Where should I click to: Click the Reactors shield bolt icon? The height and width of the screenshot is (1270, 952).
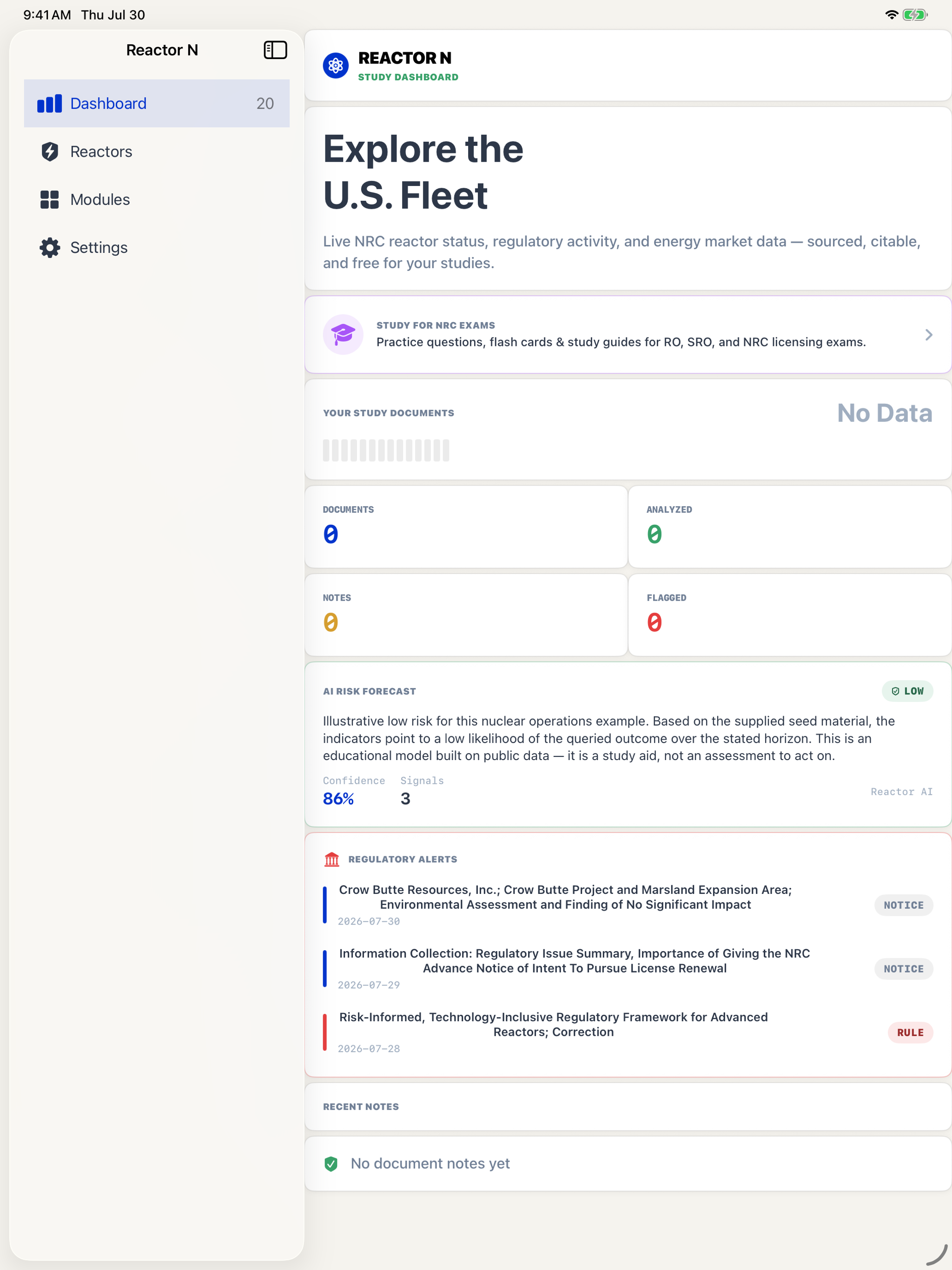50,152
